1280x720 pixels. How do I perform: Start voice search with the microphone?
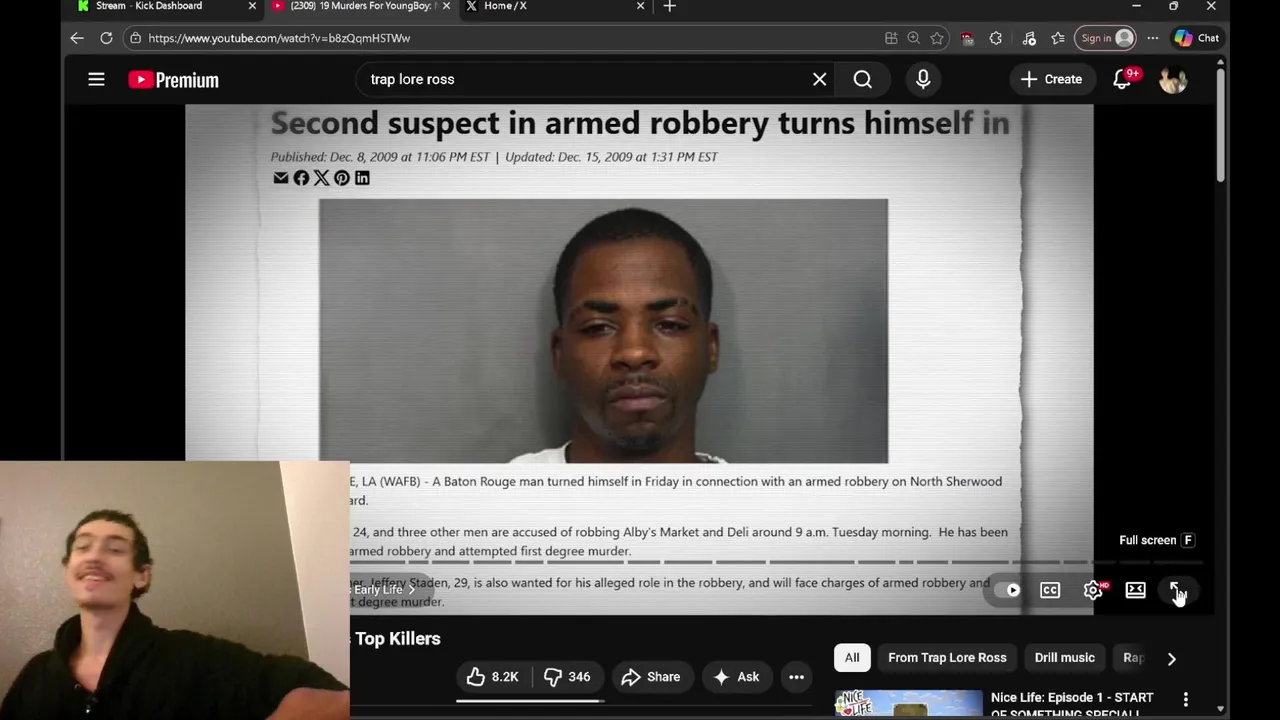point(923,79)
